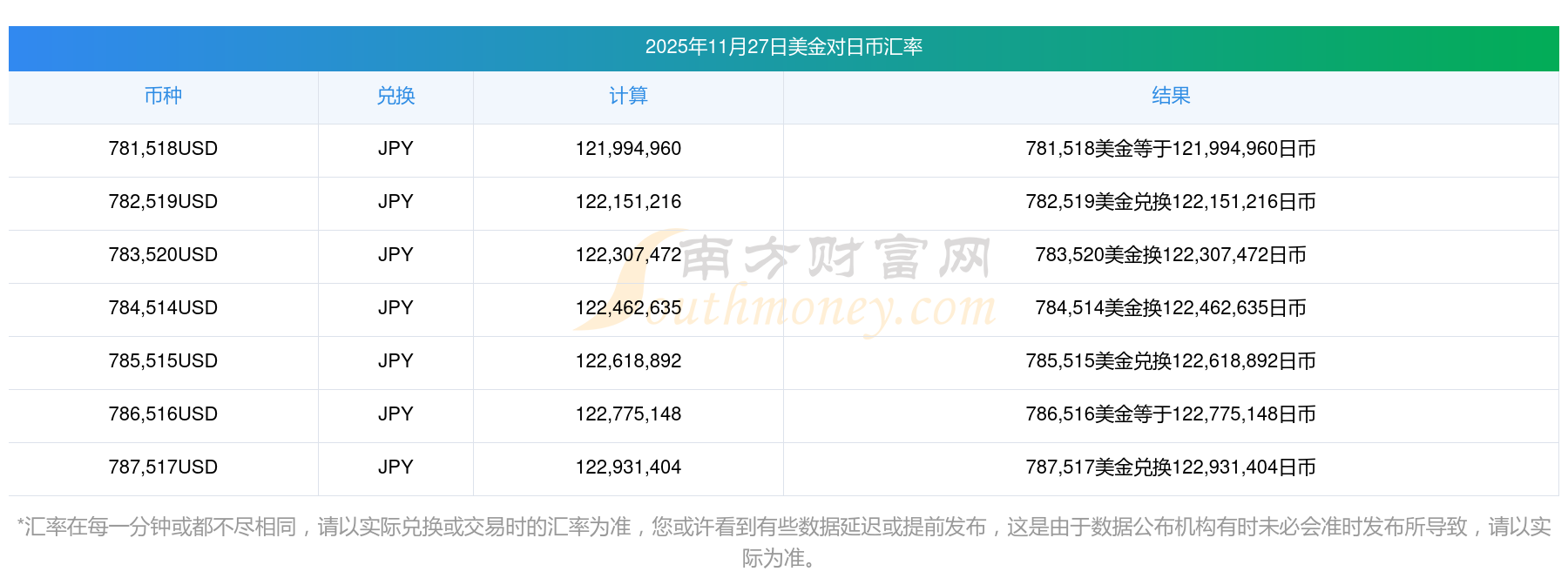Click the value 122,151,216 in 计算 column
Screen dimensions: 1568x585
[628, 202]
